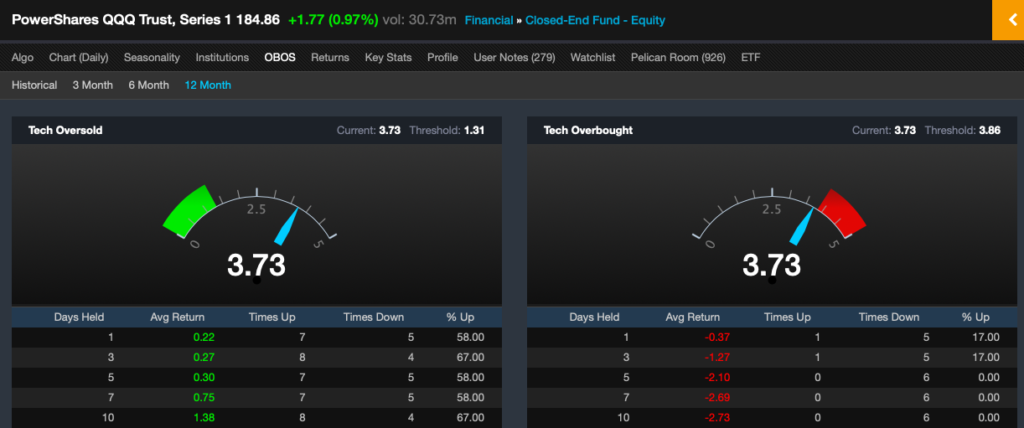Click the Tech Oversold Avg Return column header
Screen dimensions: 1024x428
pyautogui.click(x=178, y=318)
